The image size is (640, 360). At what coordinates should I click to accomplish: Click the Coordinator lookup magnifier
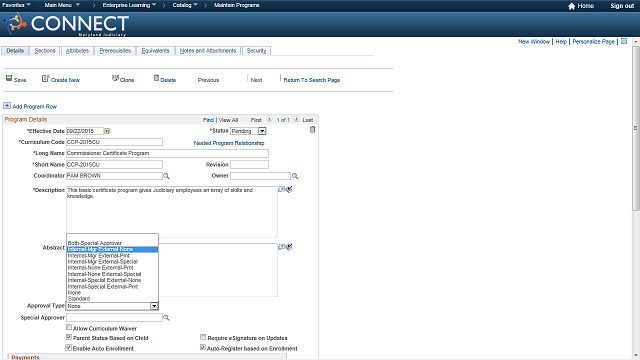tap(166, 176)
